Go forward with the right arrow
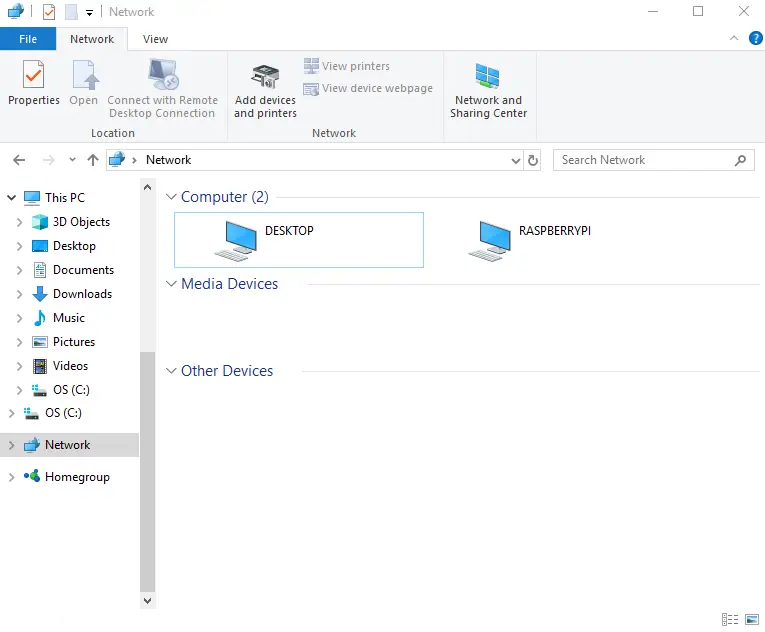The height and width of the screenshot is (632, 765). [48, 160]
